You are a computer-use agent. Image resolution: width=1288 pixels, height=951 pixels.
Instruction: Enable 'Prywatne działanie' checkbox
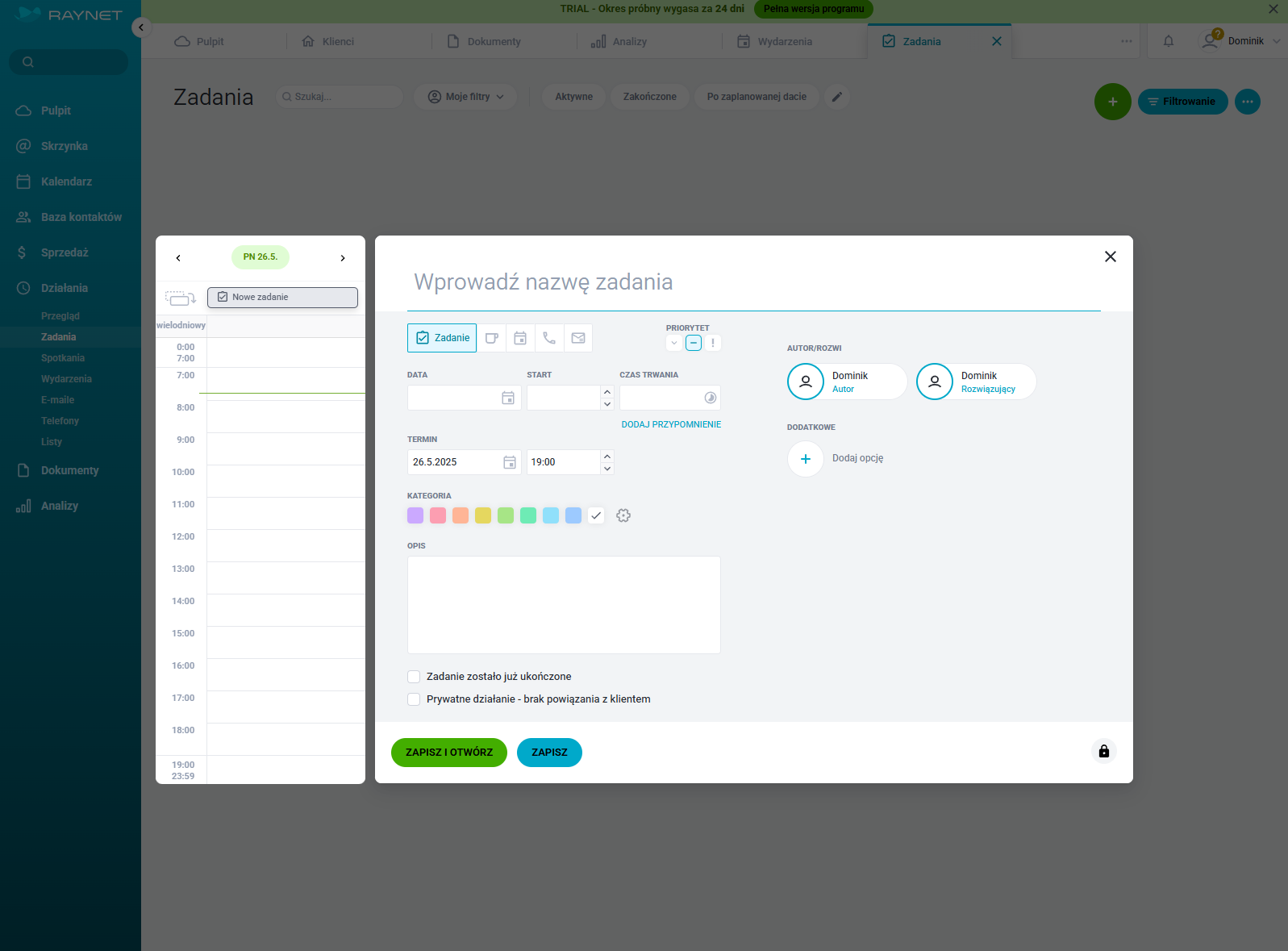tap(414, 699)
